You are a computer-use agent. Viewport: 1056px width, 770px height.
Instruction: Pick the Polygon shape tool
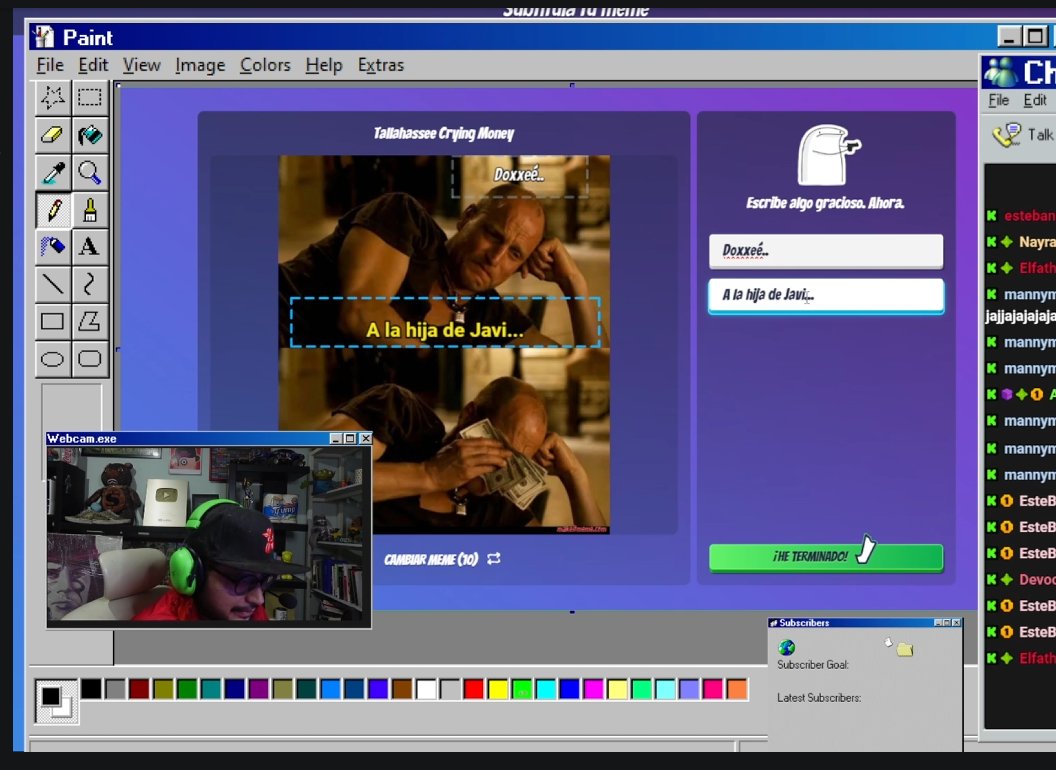pyautogui.click(x=90, y=321)
